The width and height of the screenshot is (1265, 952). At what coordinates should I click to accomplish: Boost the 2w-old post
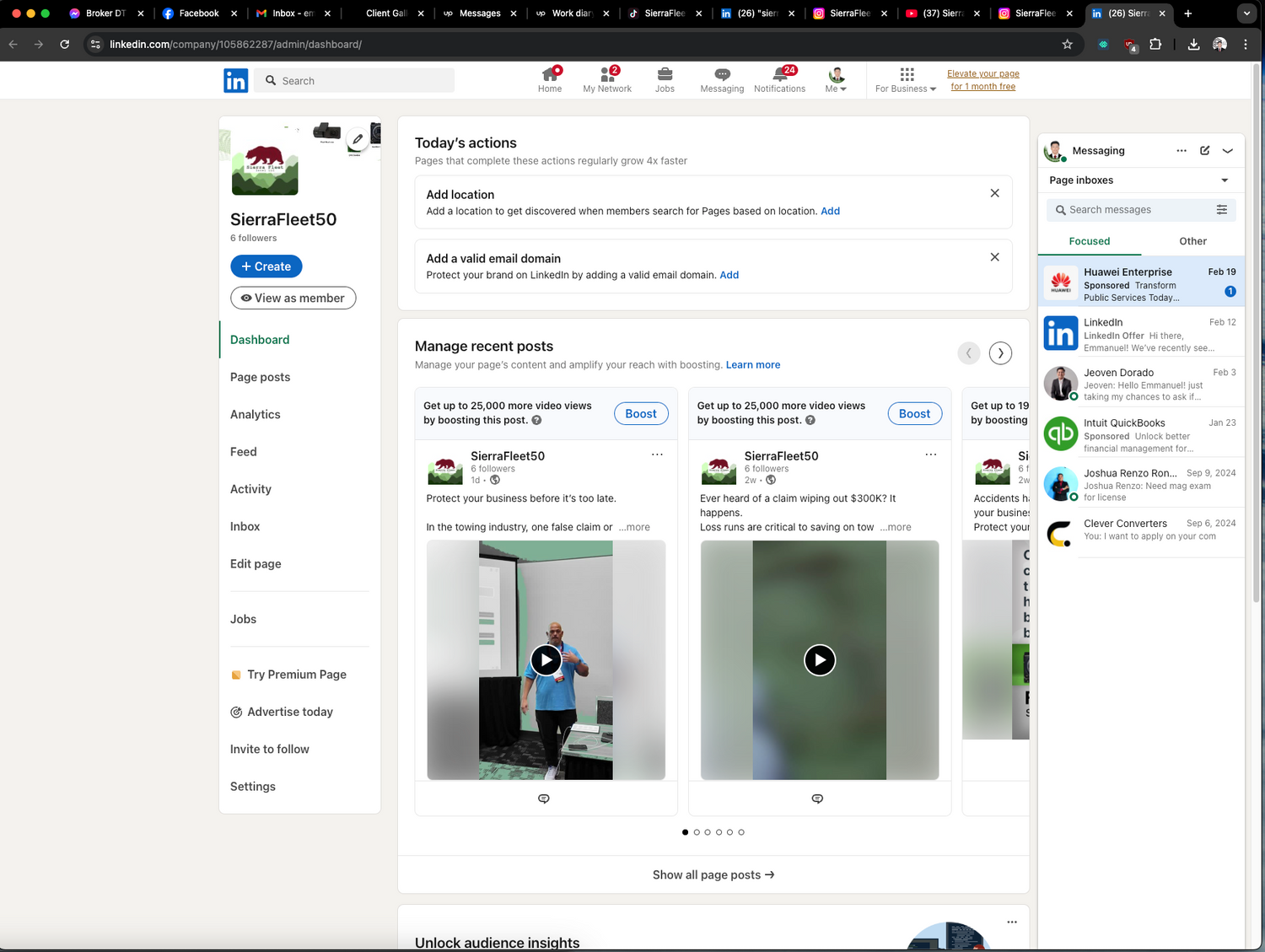click(915, 413)
